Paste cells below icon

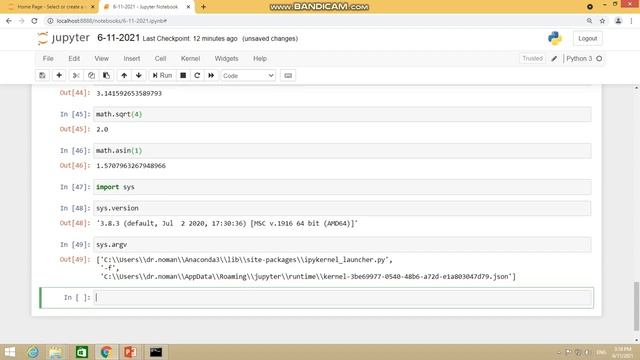pos(106,76)
